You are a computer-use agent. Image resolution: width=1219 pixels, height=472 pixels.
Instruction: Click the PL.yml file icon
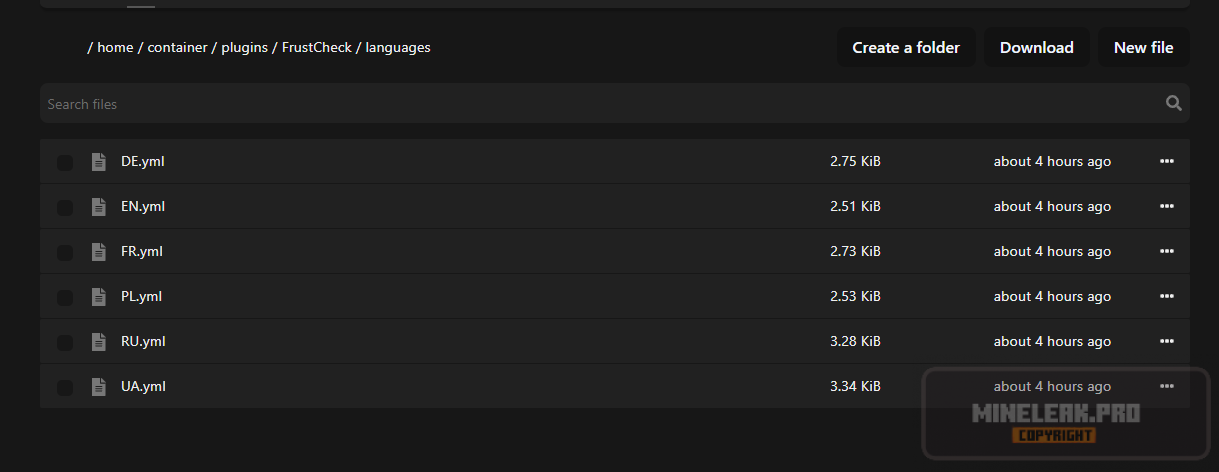point(98,297)
